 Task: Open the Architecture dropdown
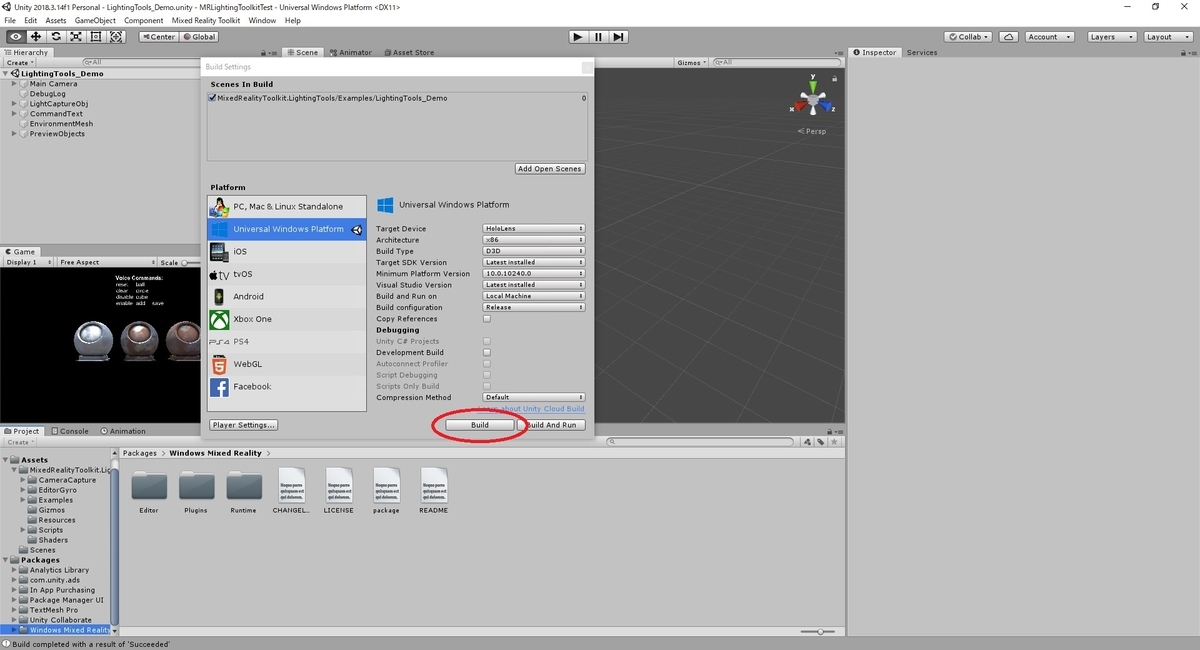point(534,240)
